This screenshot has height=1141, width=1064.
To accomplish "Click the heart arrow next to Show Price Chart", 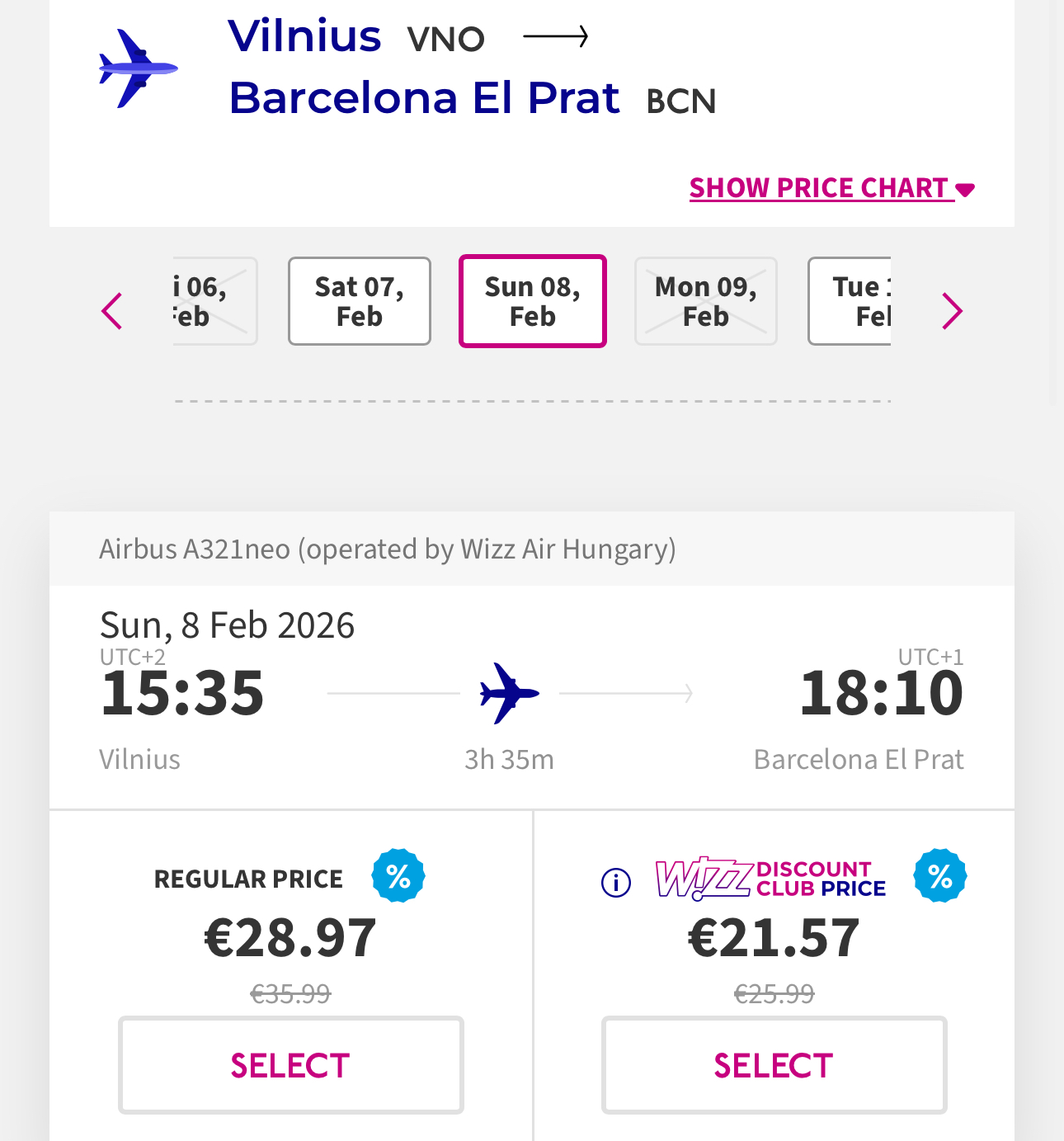I will [966, 190].
